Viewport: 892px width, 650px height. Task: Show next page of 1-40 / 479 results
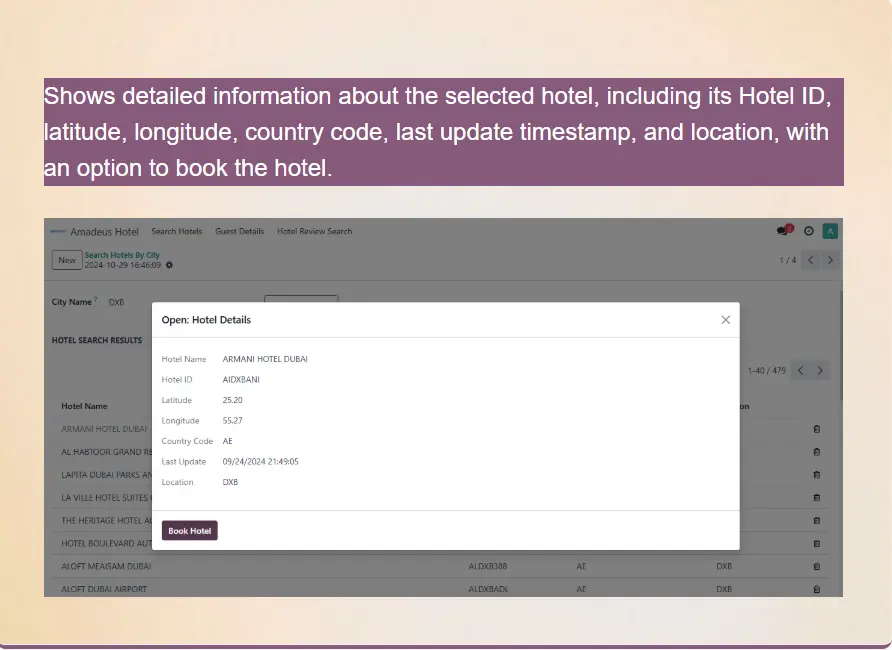(x=820, y=371)
